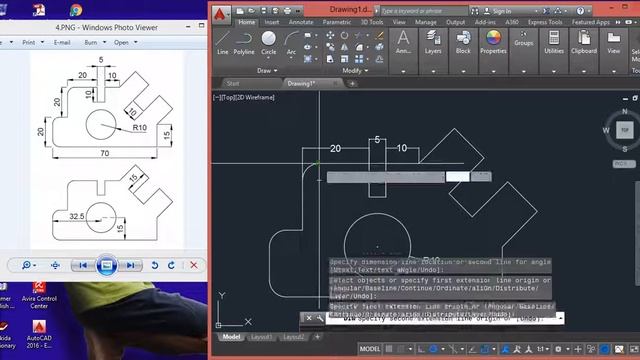Select the Arc draw tool

pos(291,43)
